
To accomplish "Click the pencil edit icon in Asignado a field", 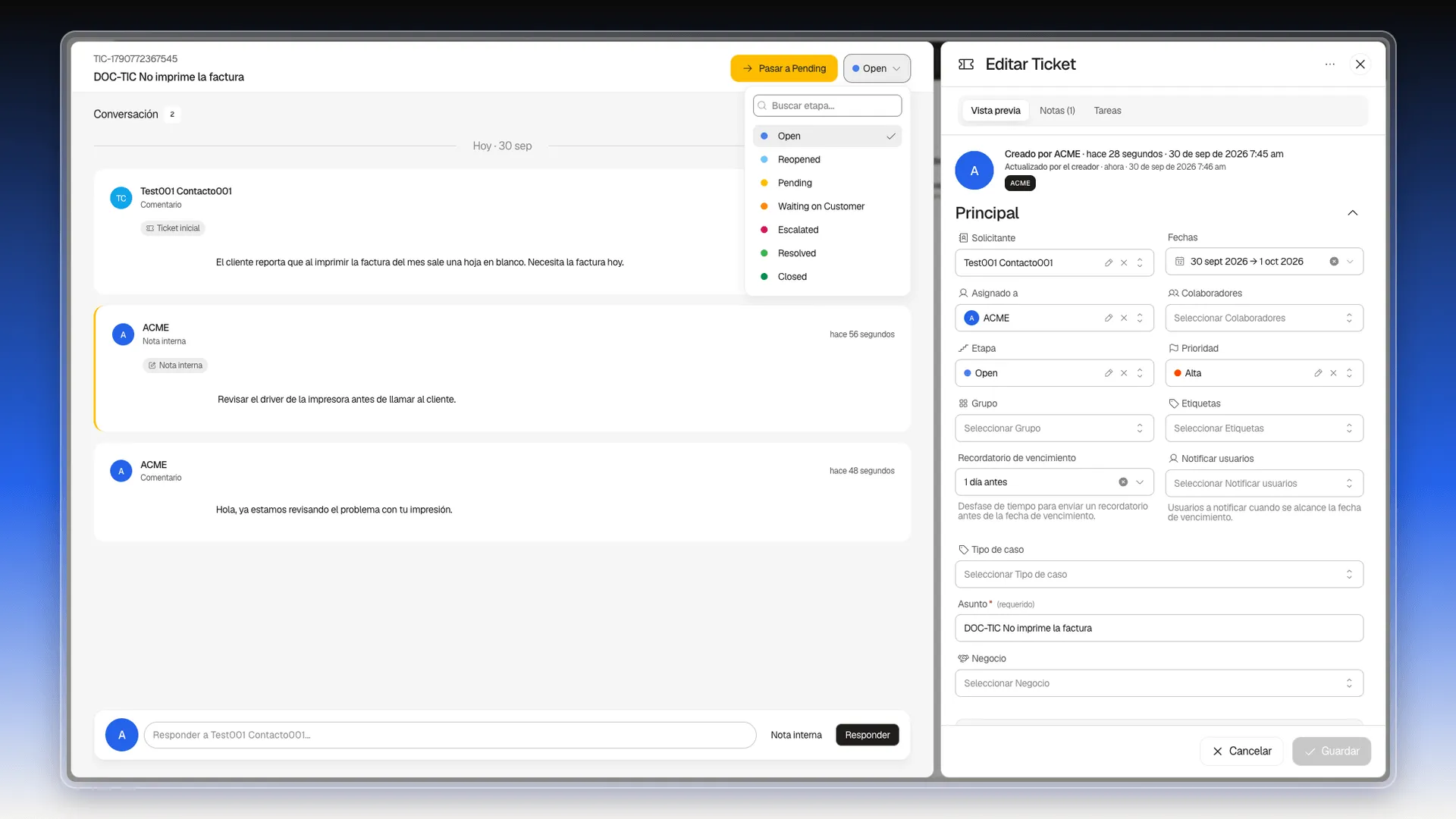I will 1109,318.
